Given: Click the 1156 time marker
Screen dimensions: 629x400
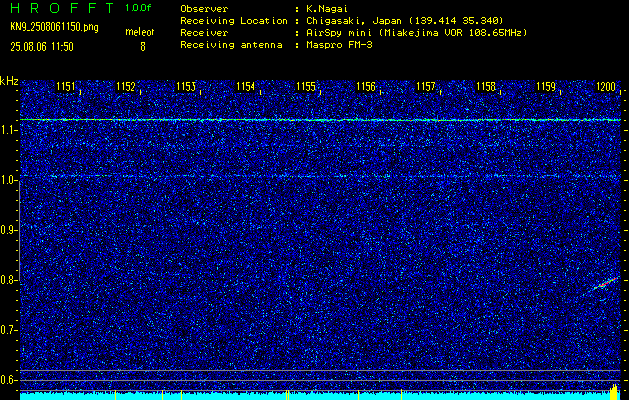Looking at the screenshot, I should coord(366,86).
